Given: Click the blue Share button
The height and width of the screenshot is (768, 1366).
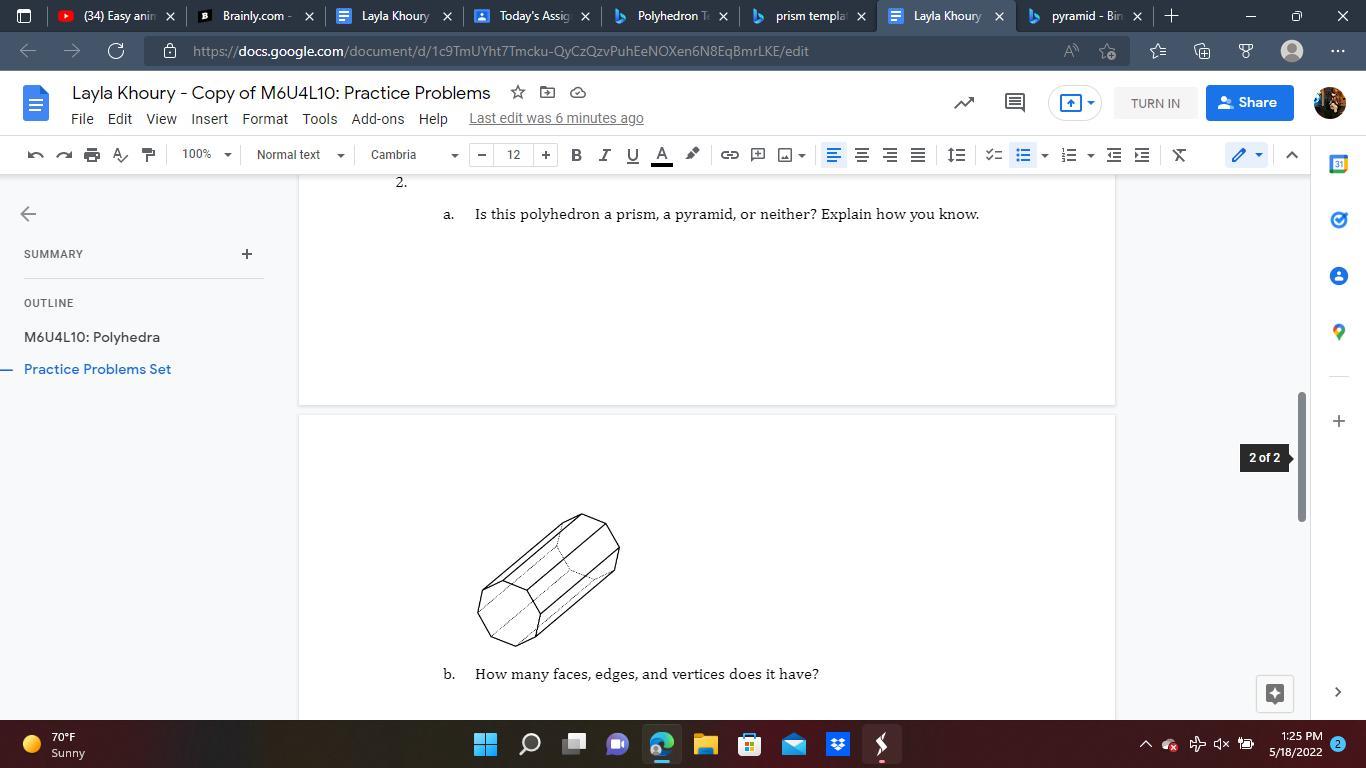Looking at the screenshot, I should [x=1248, y=103].
